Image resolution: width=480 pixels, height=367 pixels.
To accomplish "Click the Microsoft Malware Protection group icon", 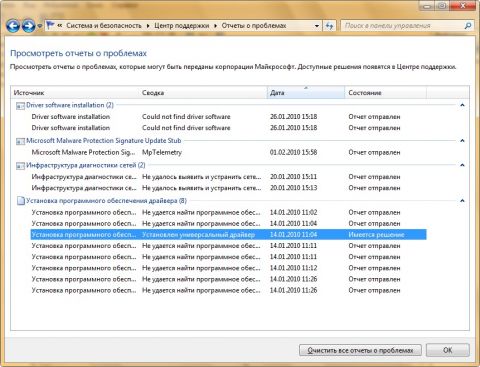I will (20, 141).
